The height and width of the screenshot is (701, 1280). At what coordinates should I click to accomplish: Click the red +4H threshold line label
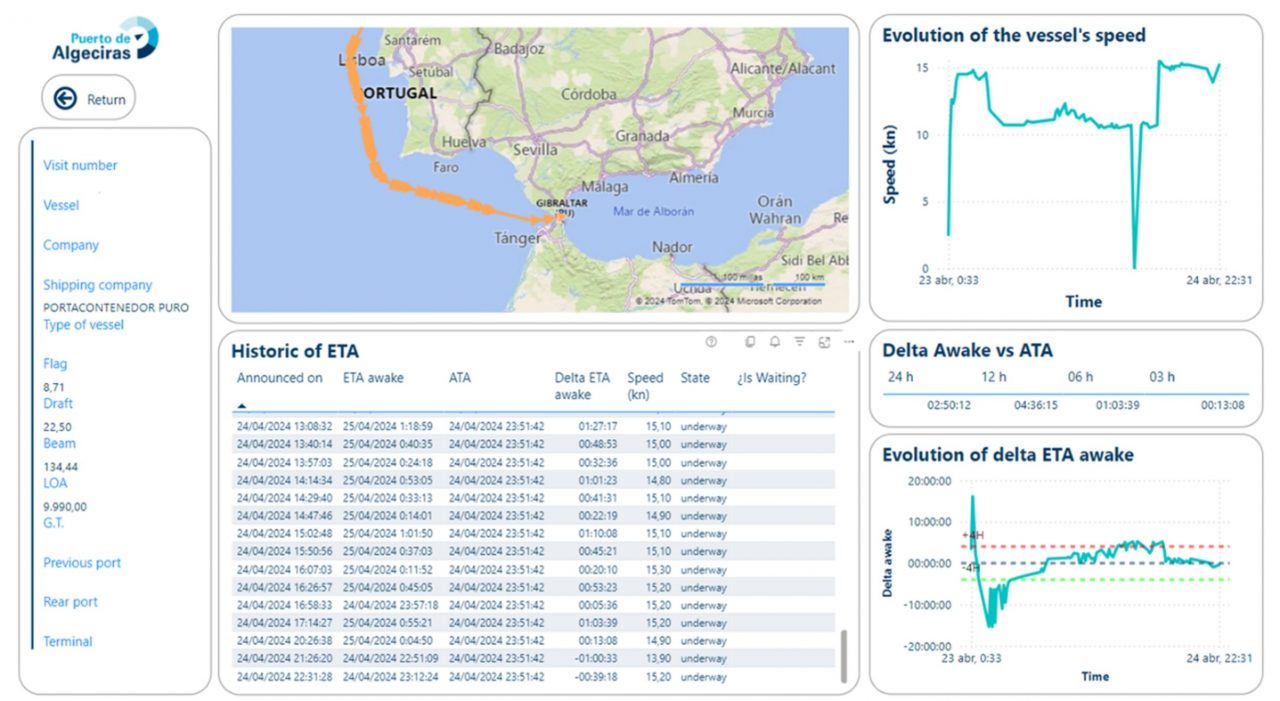(973, 536)
